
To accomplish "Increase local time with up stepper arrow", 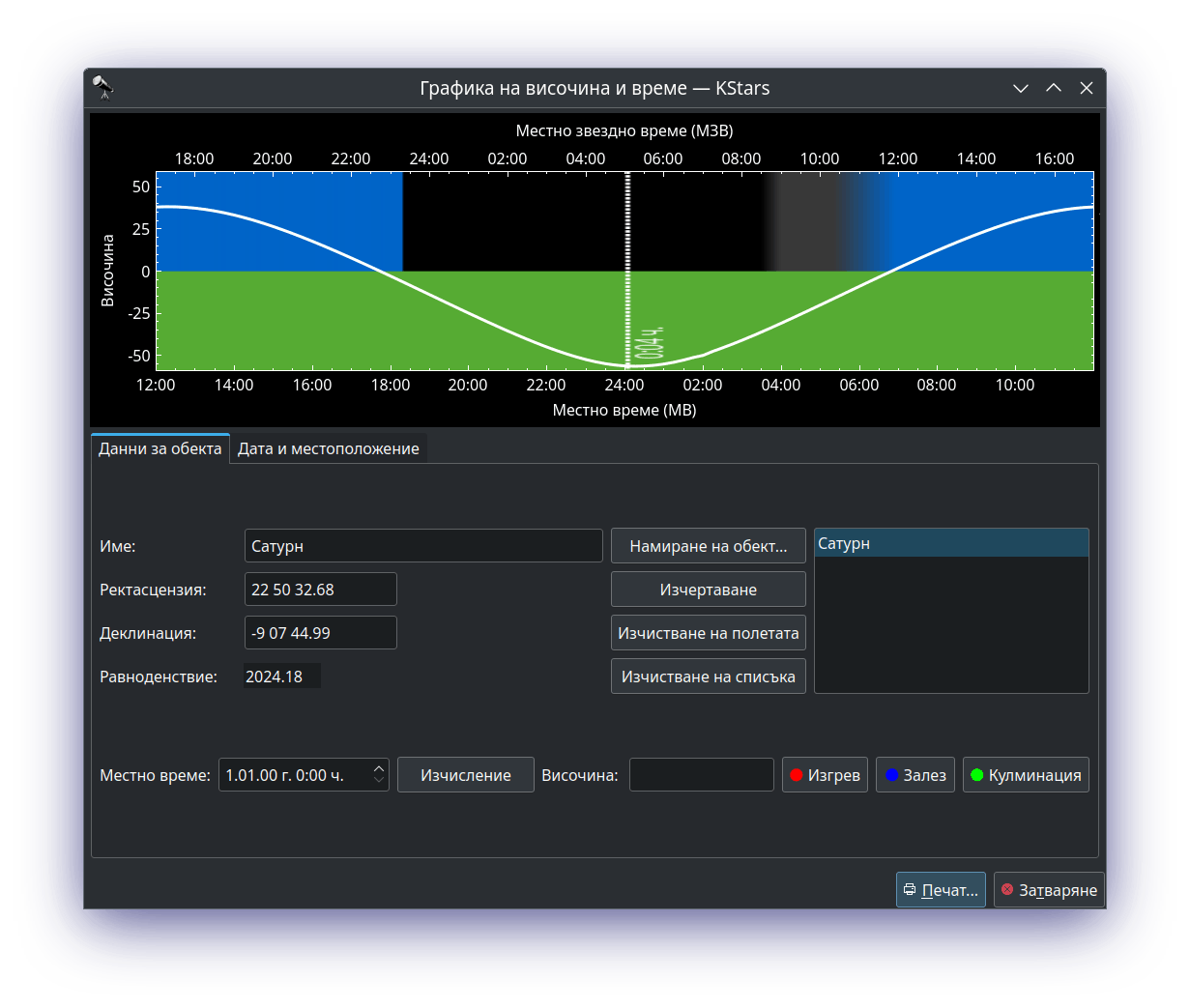I will click(379, 769).
